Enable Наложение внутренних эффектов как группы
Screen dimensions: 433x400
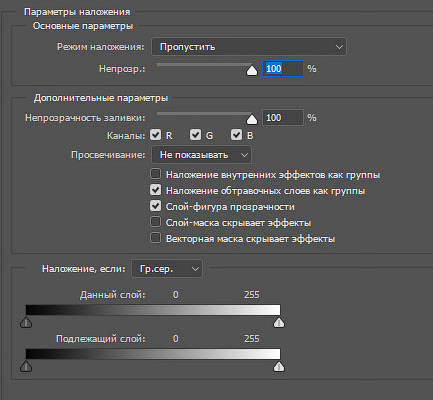[156, 174]
